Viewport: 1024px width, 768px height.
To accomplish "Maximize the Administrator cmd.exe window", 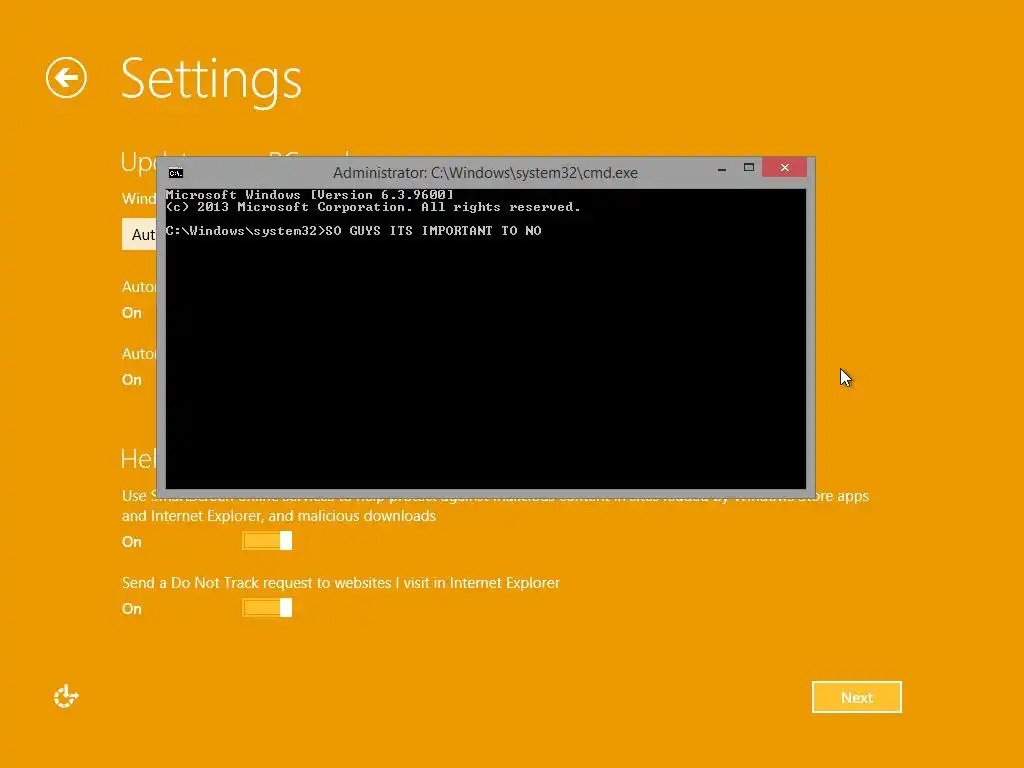I will click(x=748, y=168).
